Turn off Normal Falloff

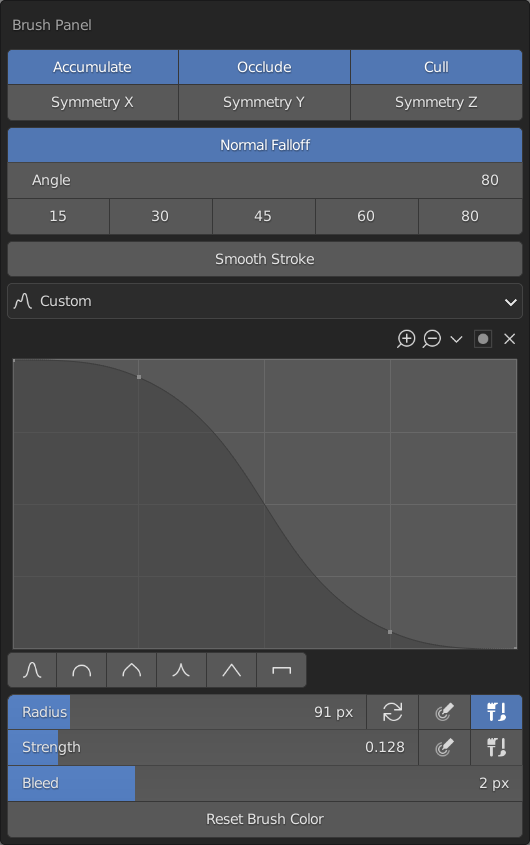click(265, 145)
